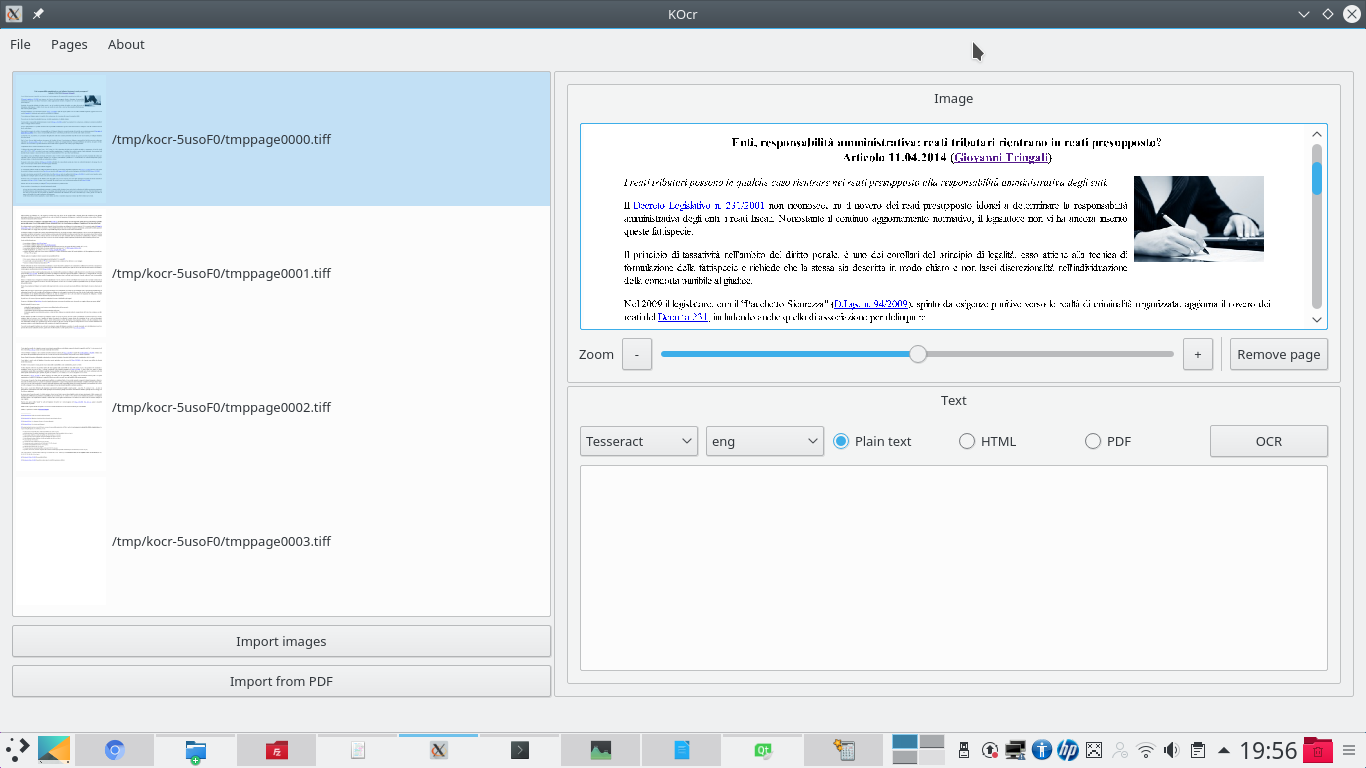The image size is (1366, 768).
Task: Click the Import from PDF button
Action: pyautogui.click(x=281, y=681)
